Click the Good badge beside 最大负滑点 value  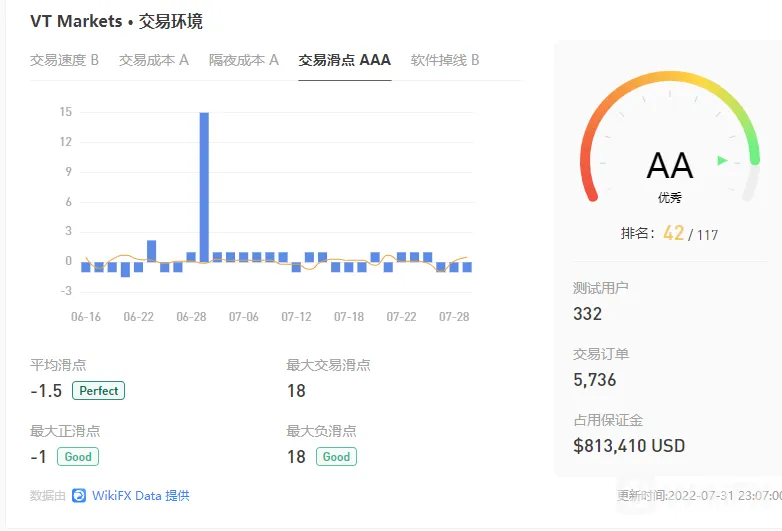click(x=336, y=457)
